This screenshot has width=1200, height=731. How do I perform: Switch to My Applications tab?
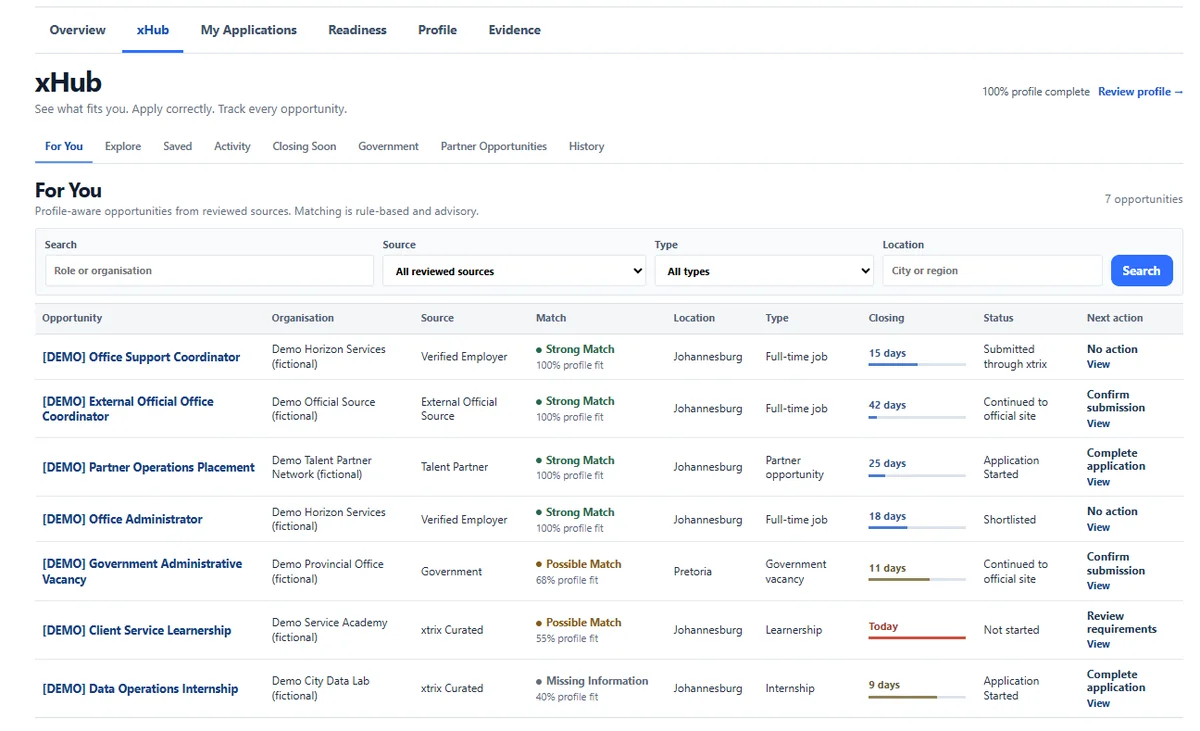pos(248,30)
